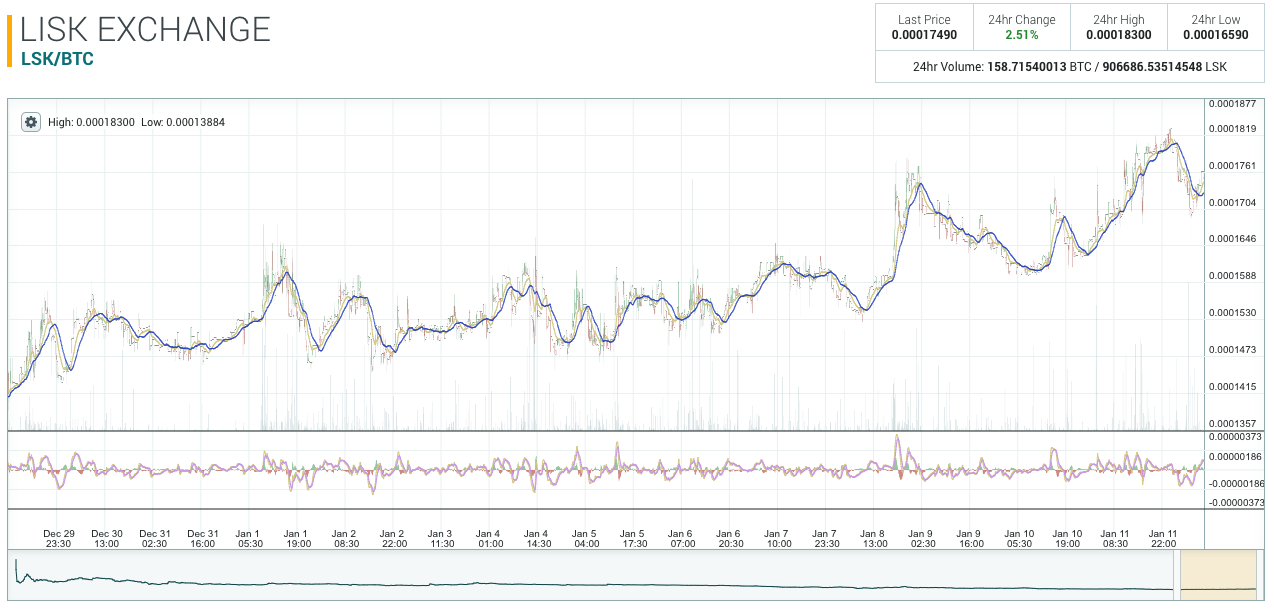
Task: Click the chart Low: 0.00013884 label
Action: point(183,122)
